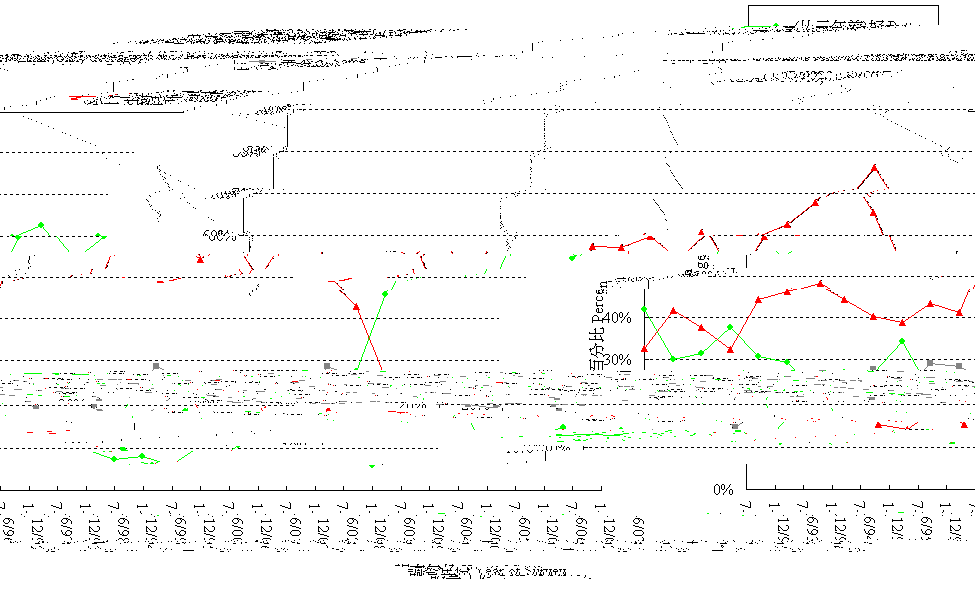Click the highest red triangle data point
The width and height of the screenshot is (975, 599).
874,168
